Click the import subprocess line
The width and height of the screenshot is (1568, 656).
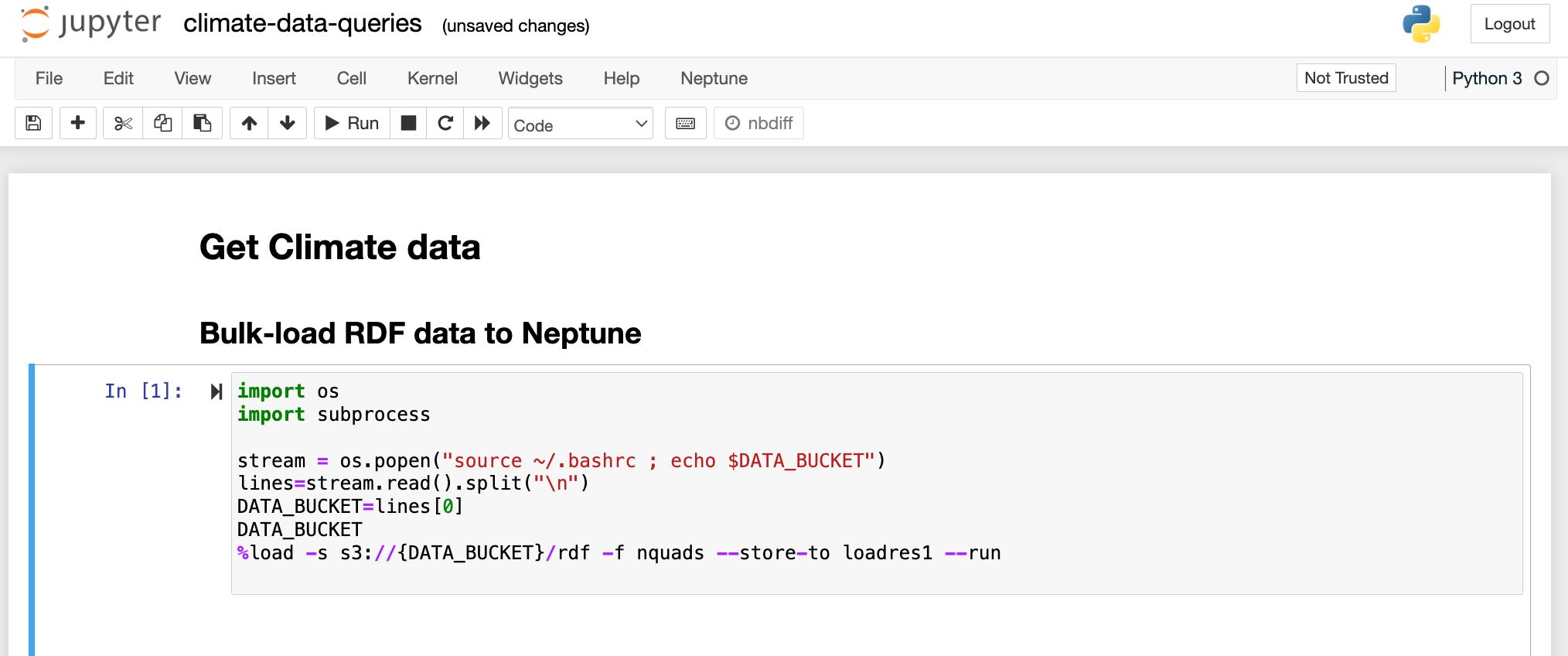coord(334,415)
